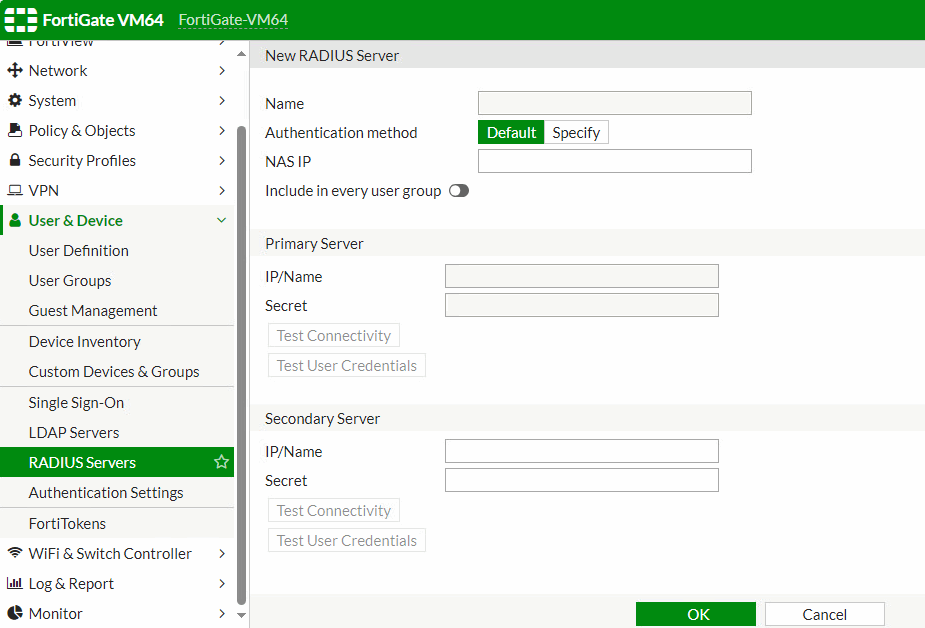Open Authentication Settings page
925x628 pixels.
117,492
